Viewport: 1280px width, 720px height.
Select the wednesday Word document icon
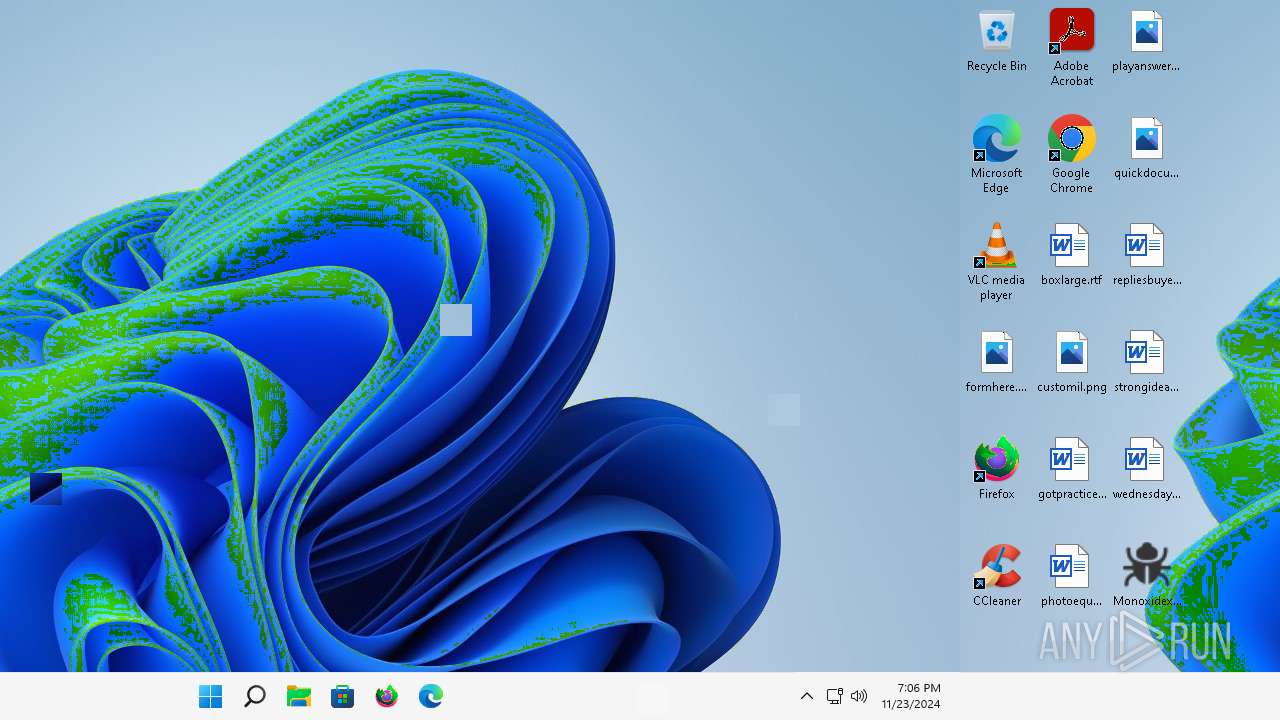pos(1146,469)
